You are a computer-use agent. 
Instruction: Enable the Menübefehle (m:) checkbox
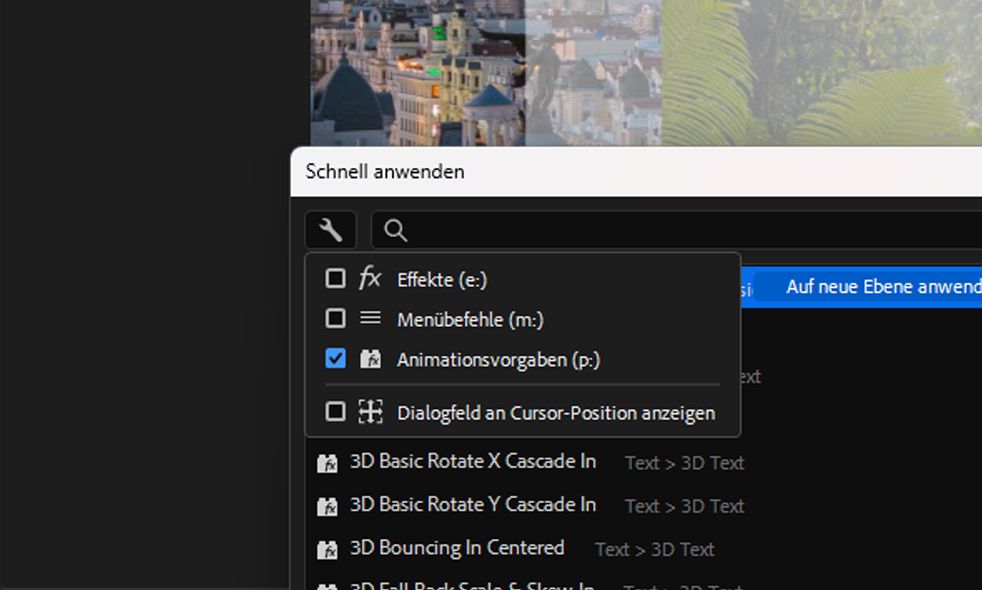336,318
